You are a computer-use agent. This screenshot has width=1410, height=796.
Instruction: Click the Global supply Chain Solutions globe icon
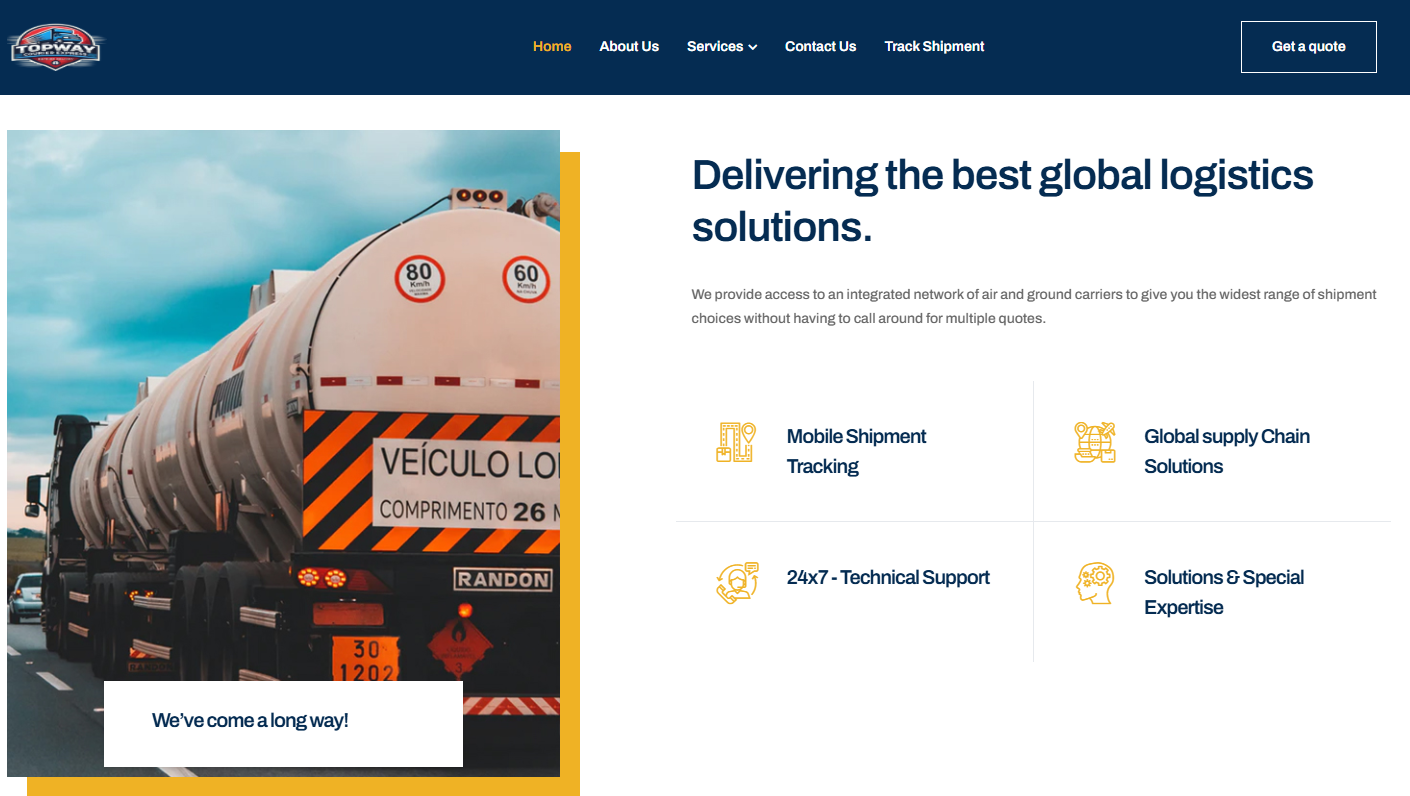1094,442
